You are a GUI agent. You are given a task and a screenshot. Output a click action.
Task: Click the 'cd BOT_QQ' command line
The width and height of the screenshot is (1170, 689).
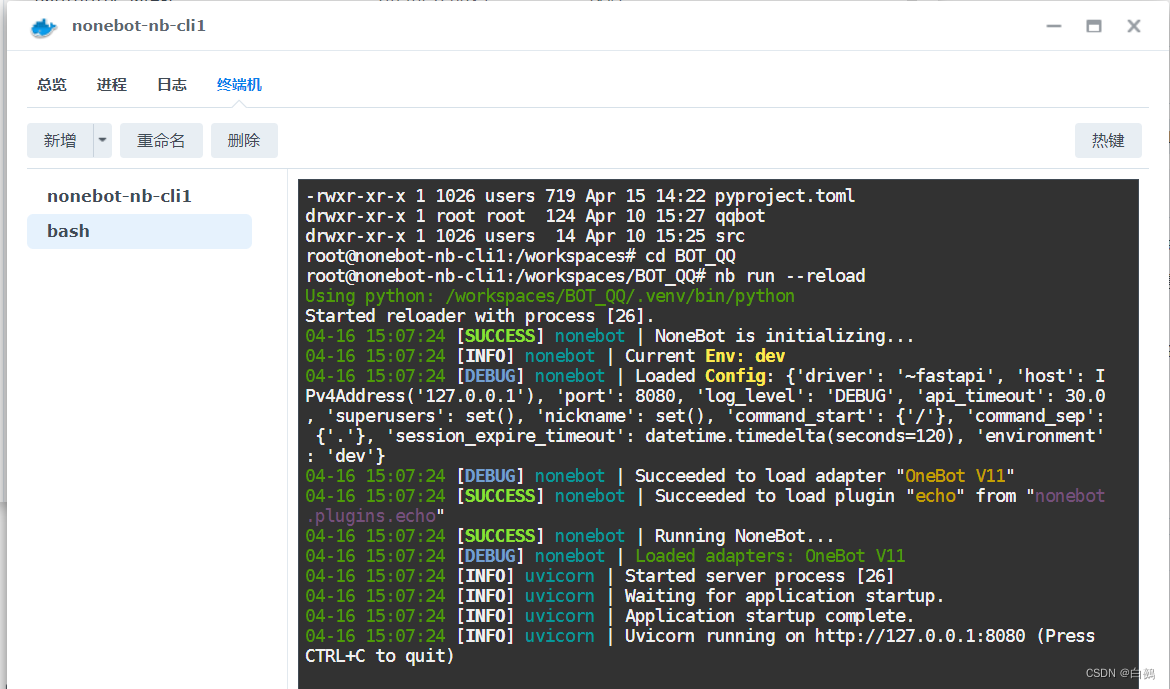point(520,256)
